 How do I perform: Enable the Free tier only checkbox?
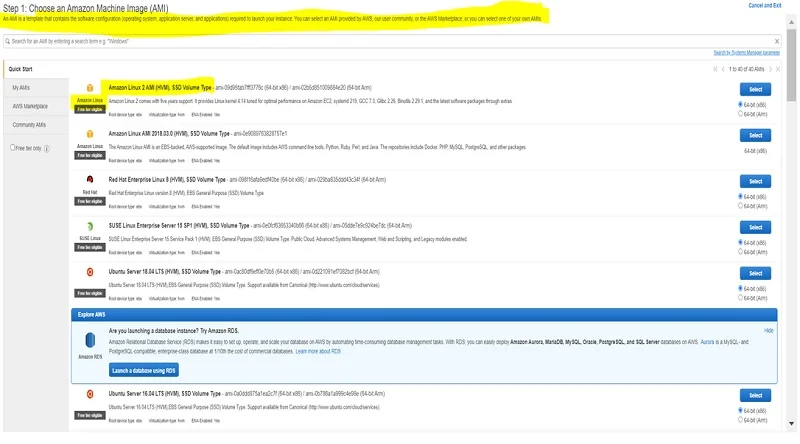coord(13,147)
